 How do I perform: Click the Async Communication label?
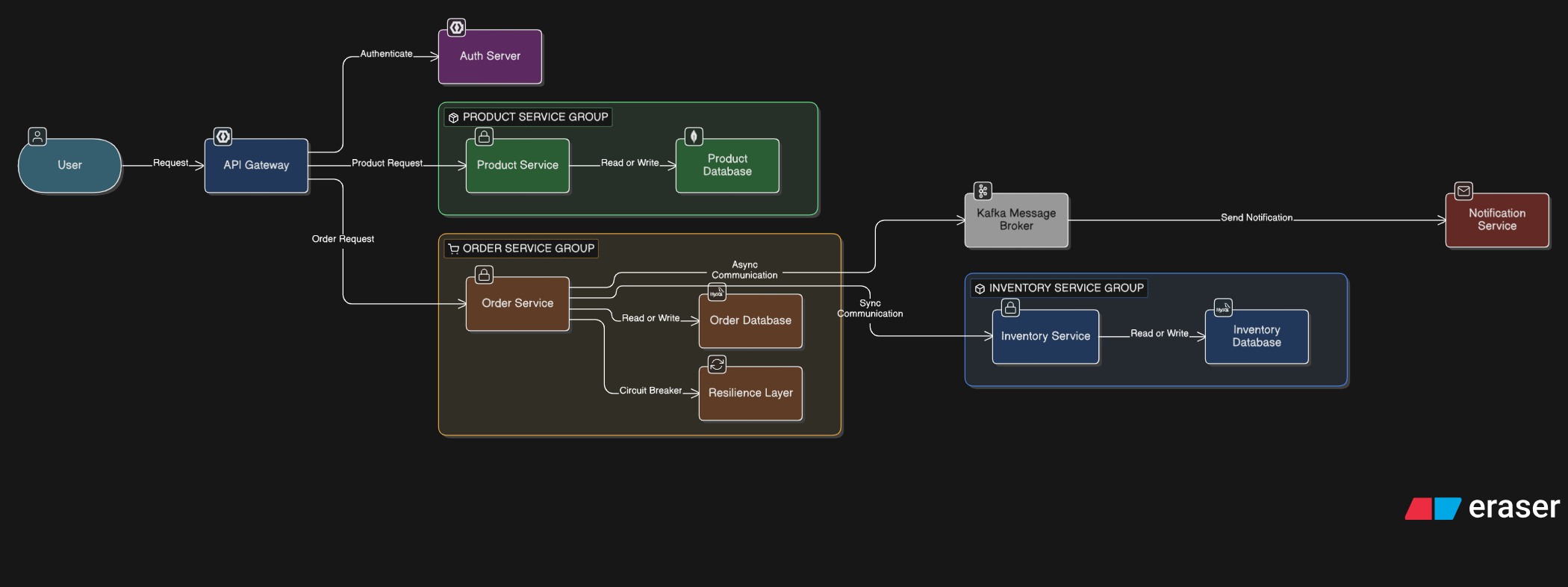744,270
